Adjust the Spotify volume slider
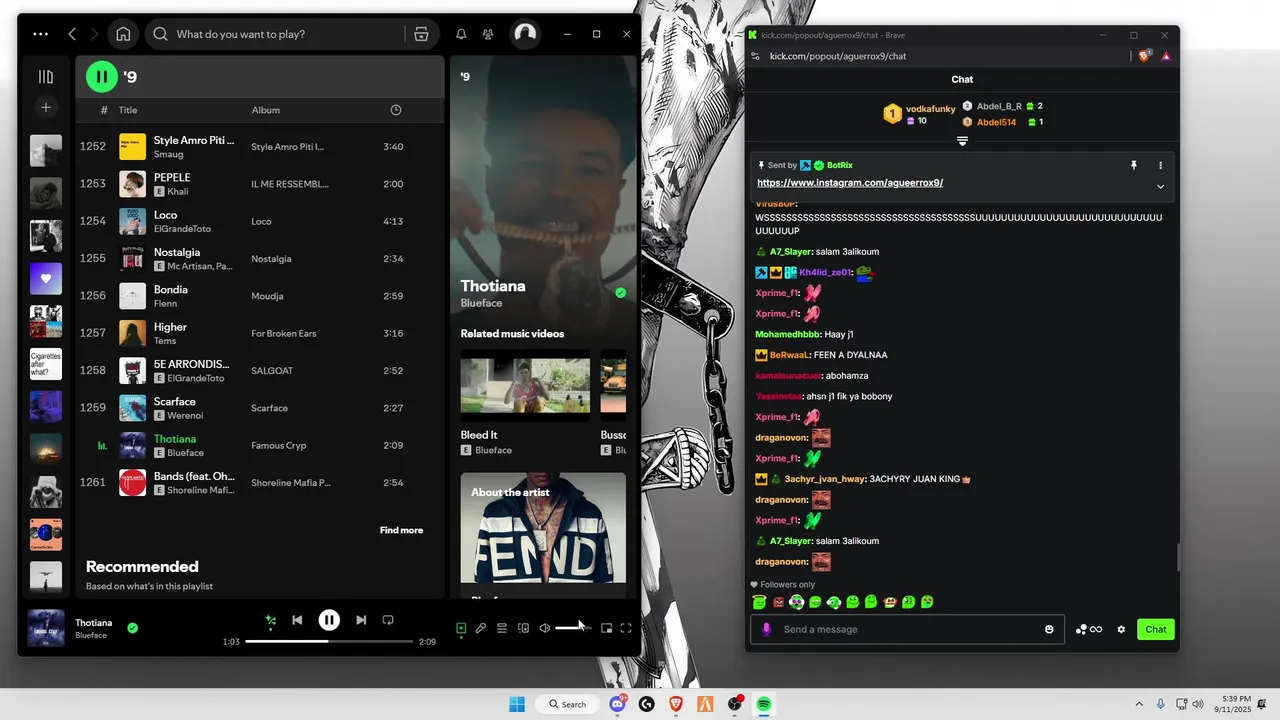Viewport: 1280px width, 720px height. pyautogui.click(x=573, y=628)
